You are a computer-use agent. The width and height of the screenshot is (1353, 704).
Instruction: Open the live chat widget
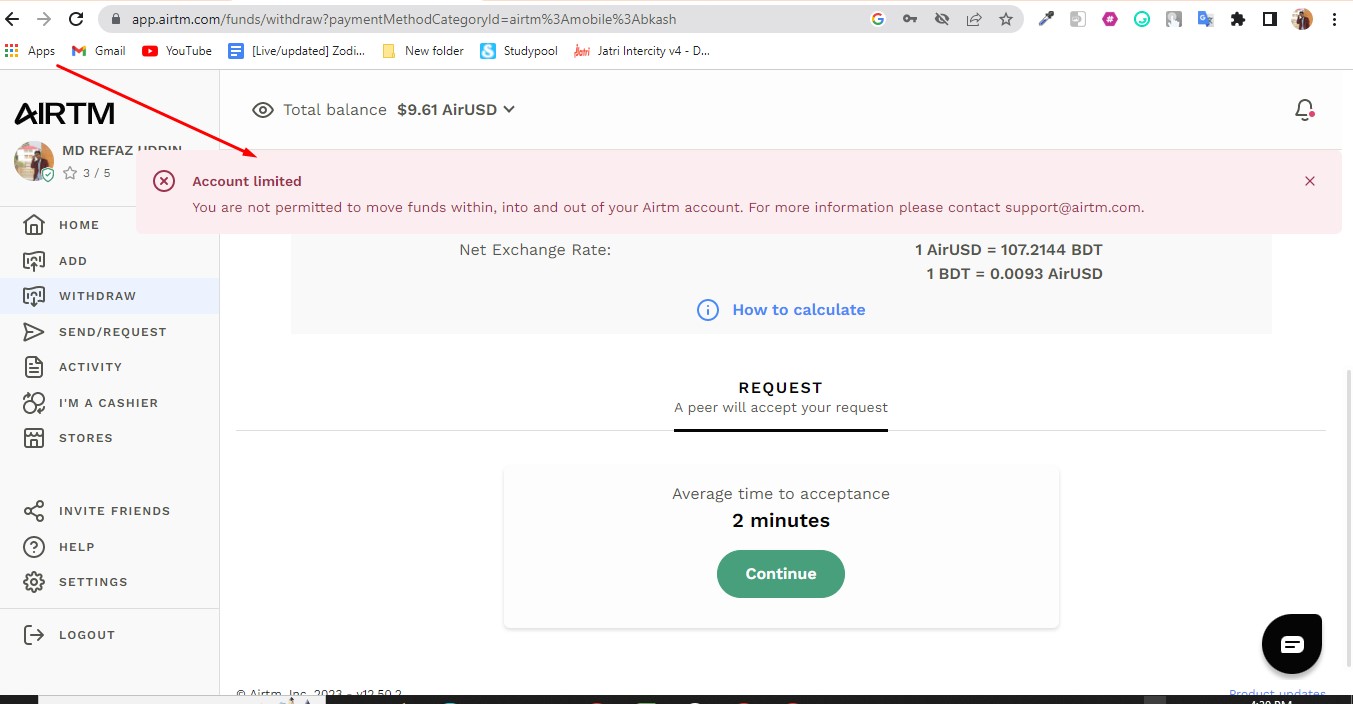click(1292, 644)
